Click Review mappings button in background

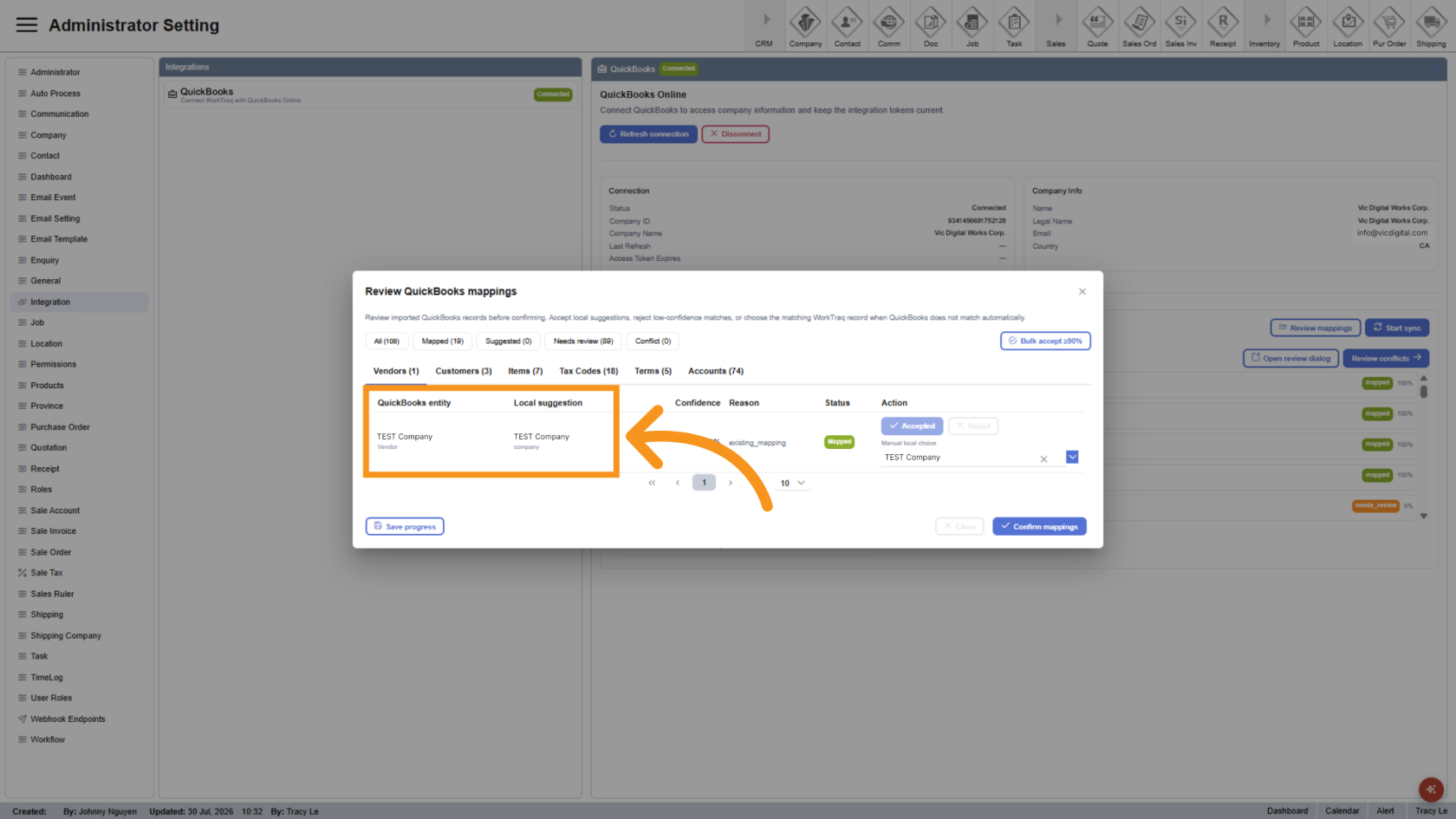[x=1315, y=328]
